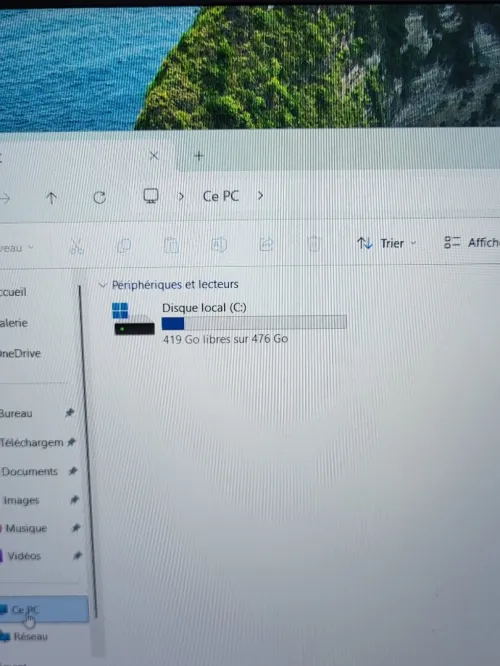Refresh the Ce PC view

(x=99, y=198)
